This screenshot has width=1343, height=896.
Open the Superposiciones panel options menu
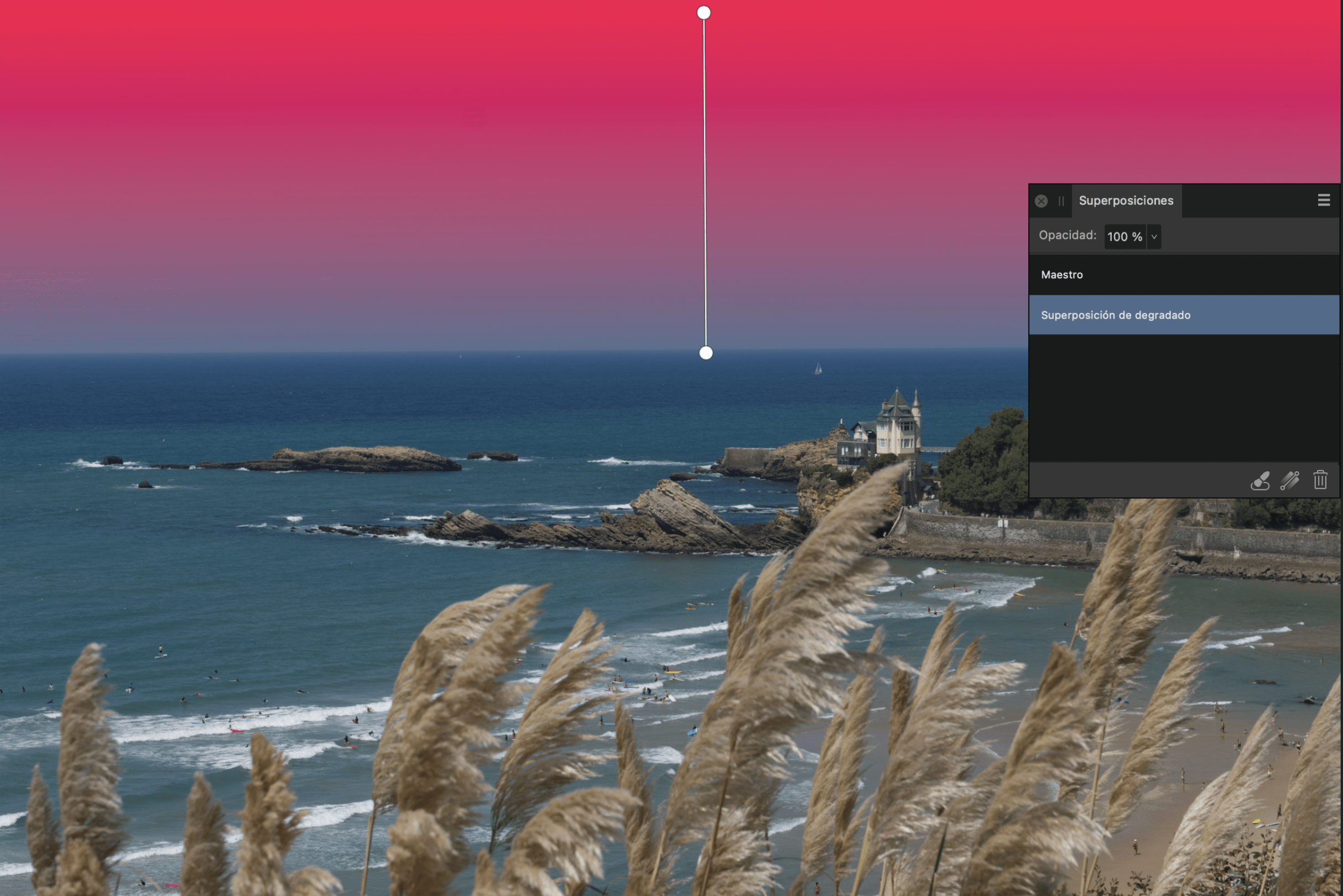coord(1324,200)
